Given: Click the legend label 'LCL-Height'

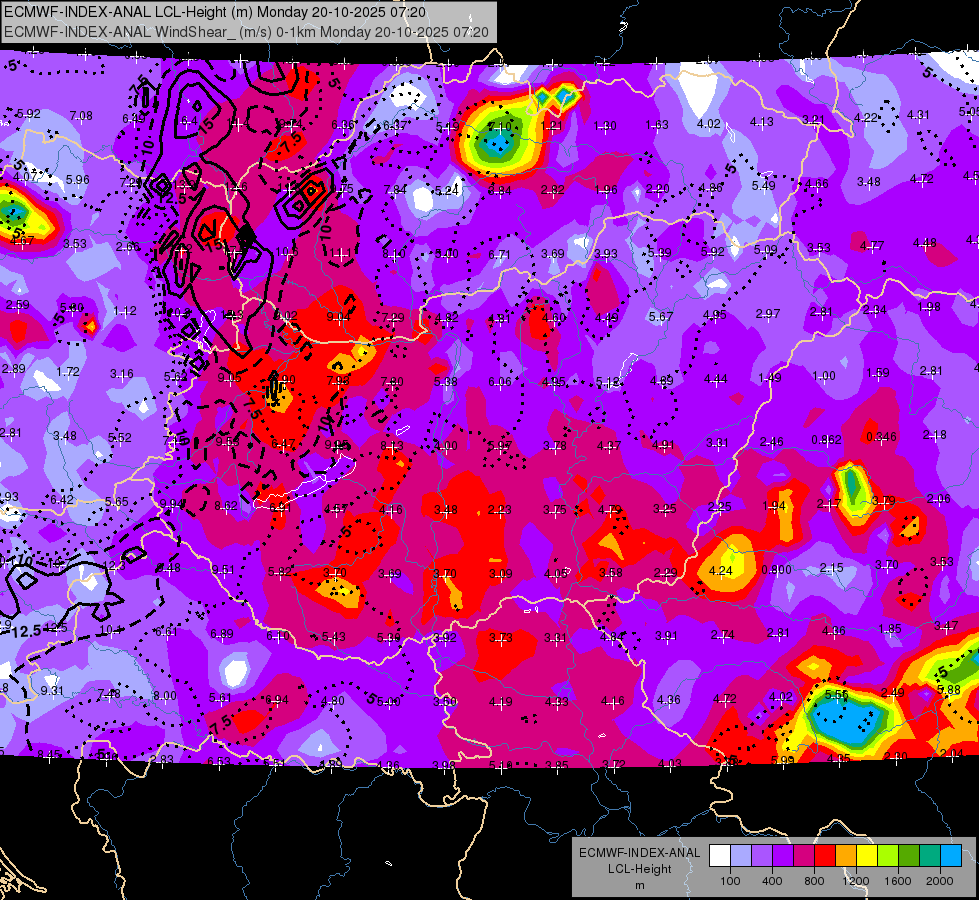Looking at the screenshot, I should [x=639, y=869].
